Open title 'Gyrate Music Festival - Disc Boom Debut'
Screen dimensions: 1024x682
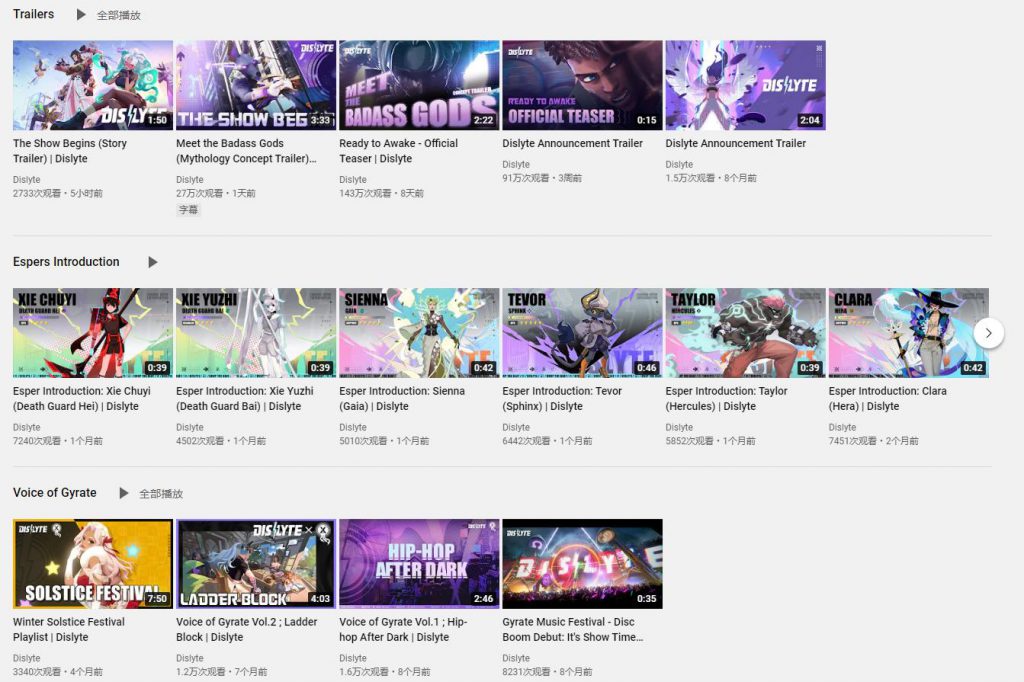click(x=573, y=629)
